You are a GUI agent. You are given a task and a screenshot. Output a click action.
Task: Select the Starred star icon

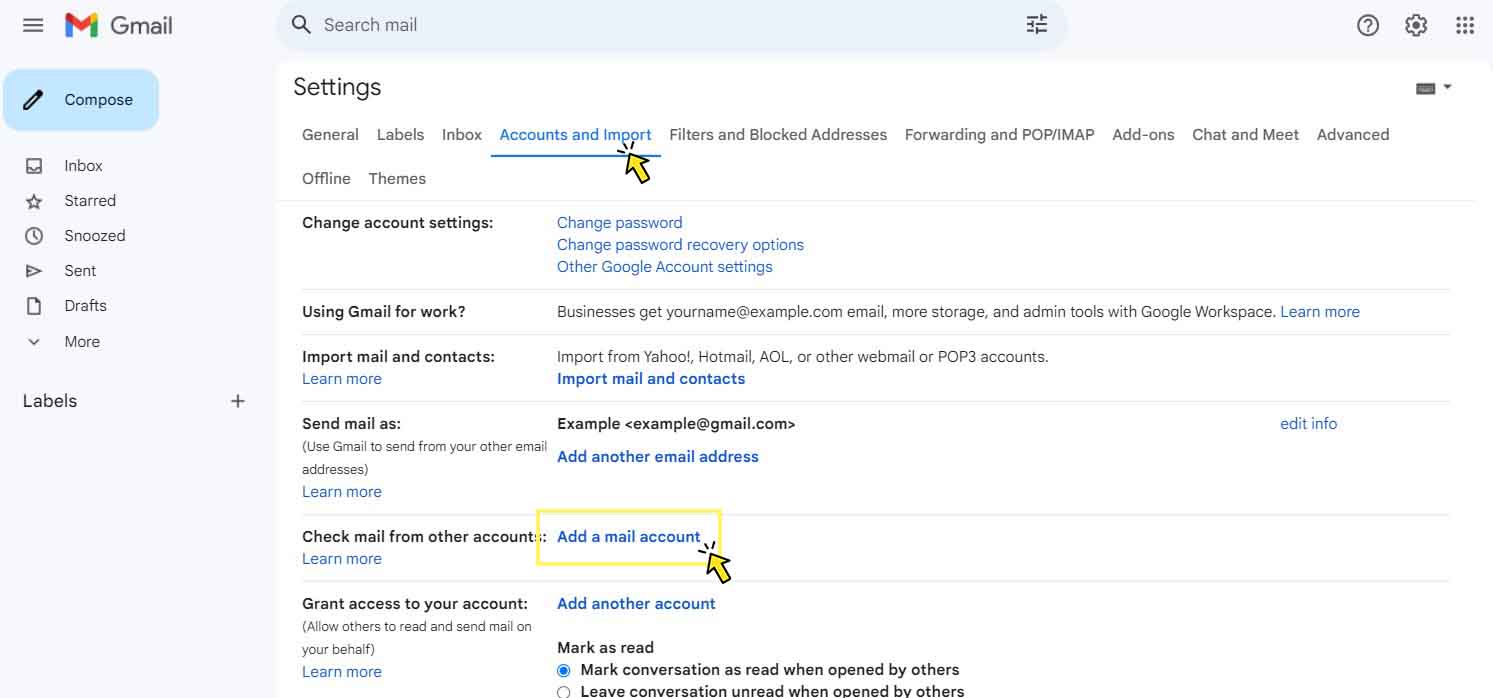click(33, 200)
